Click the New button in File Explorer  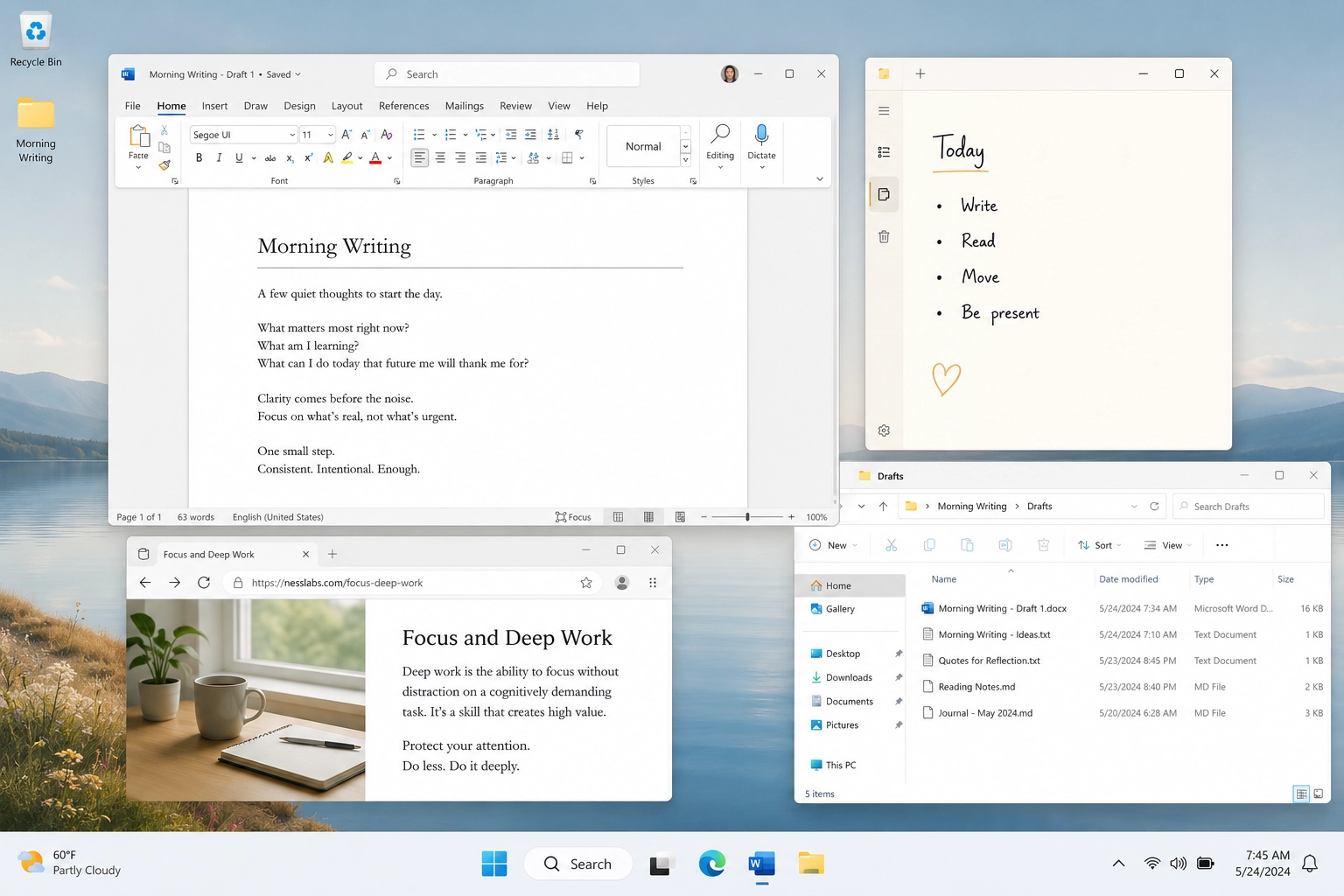[x=832, y=545]
